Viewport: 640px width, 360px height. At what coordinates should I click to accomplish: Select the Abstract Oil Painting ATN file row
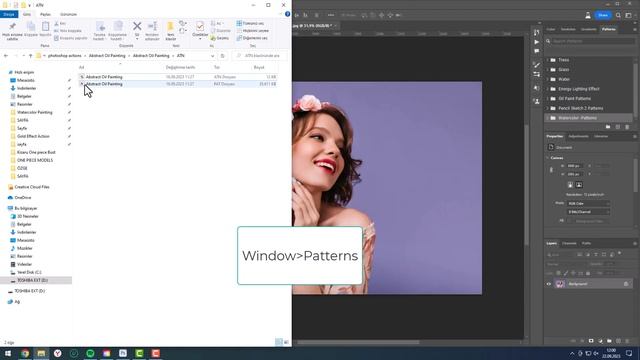[178, 77]
